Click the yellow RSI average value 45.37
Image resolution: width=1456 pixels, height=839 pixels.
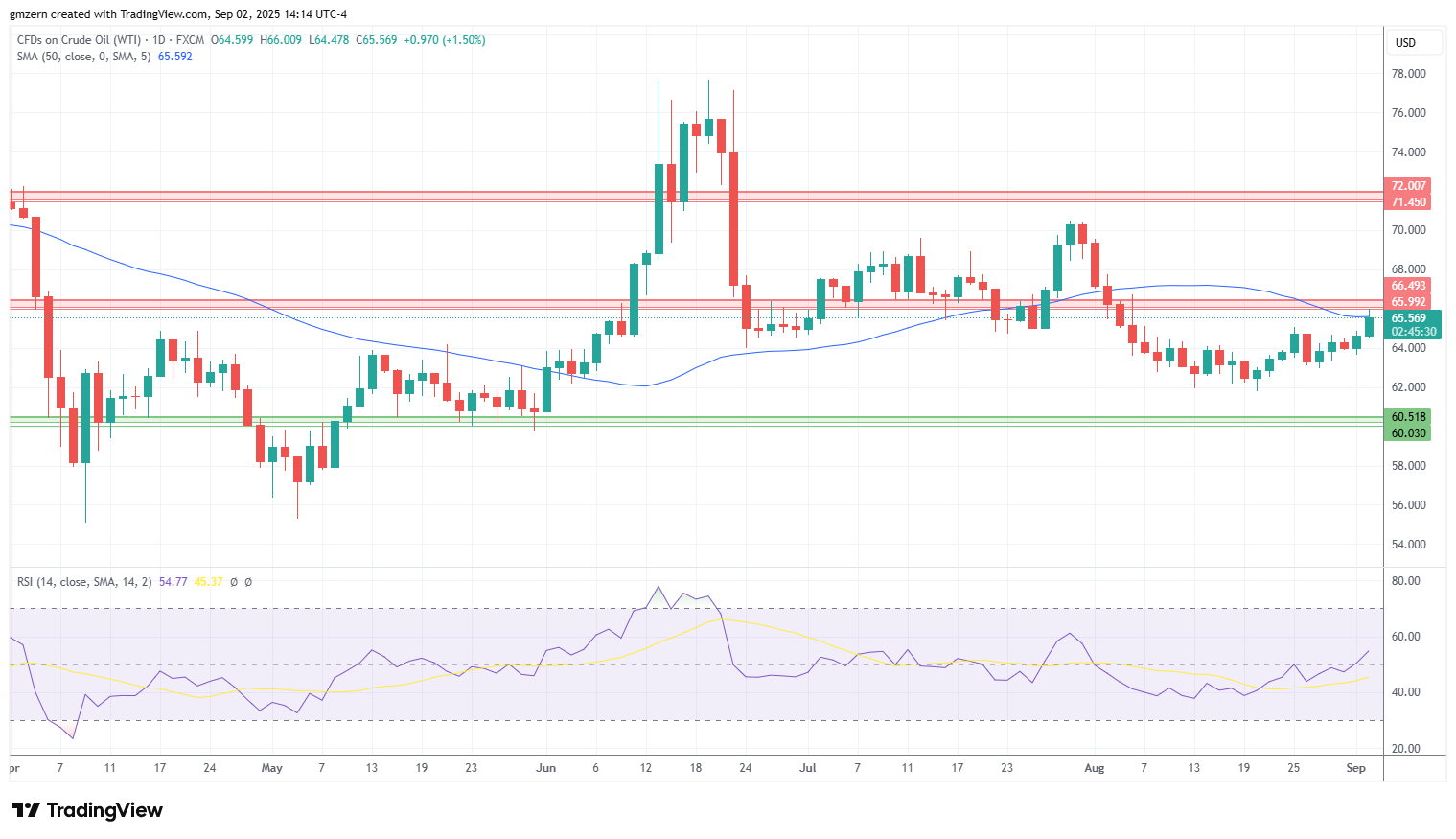click(208, 582)
